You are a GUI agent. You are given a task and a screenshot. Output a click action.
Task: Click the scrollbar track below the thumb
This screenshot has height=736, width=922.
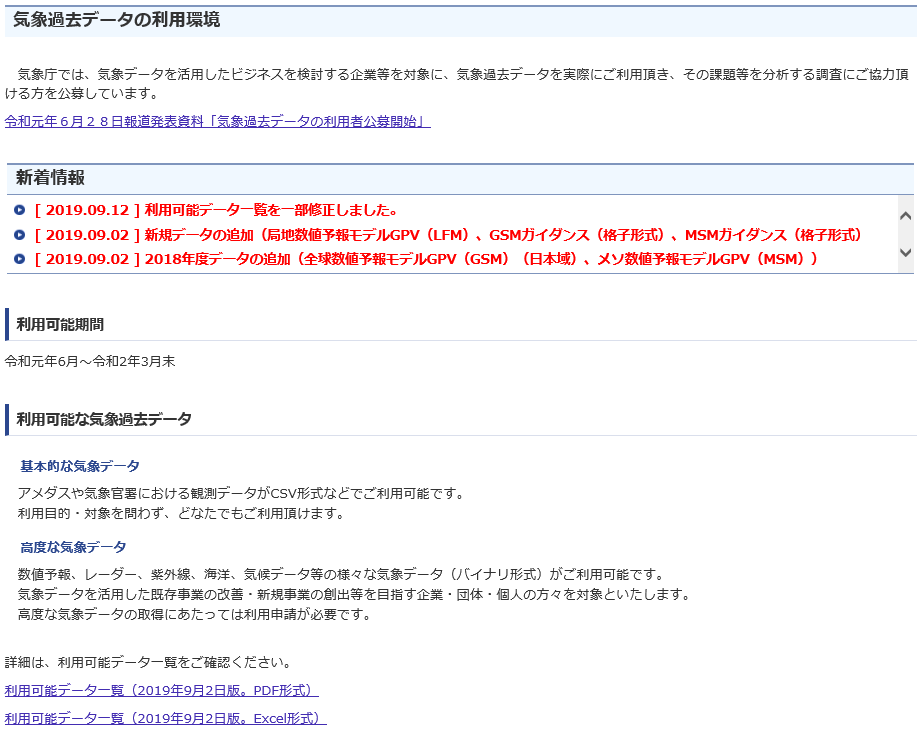coord(907,244)
